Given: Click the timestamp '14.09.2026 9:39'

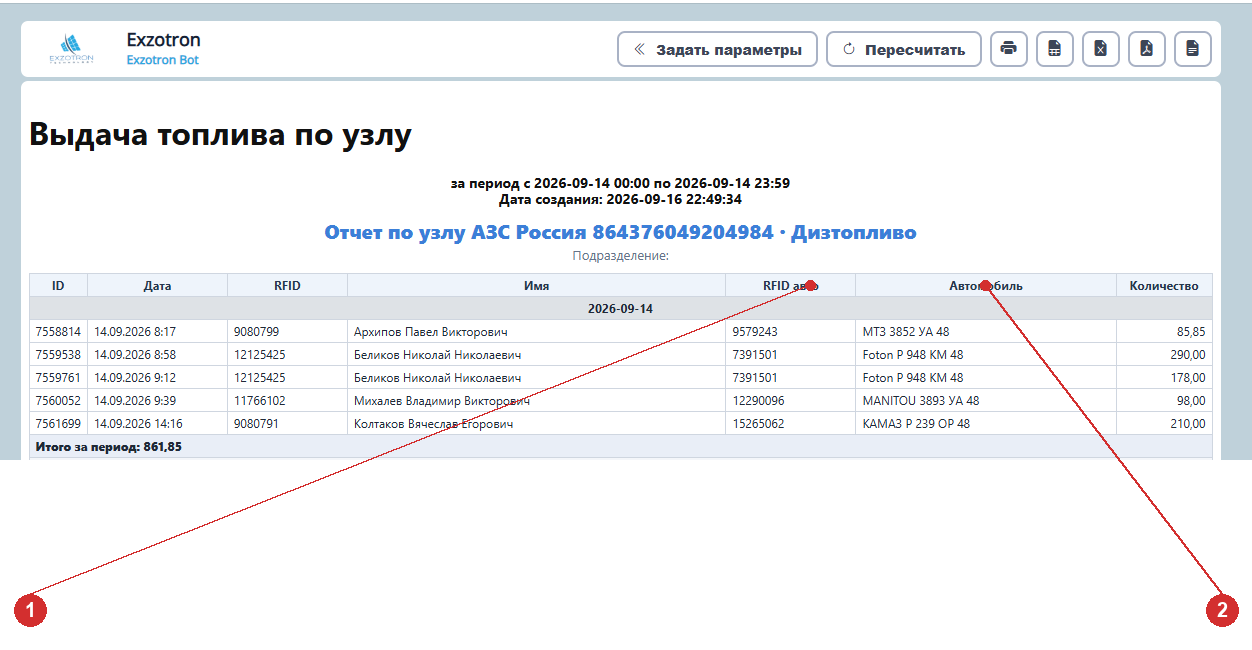Looking at the screenshot, I should [135, 400].
